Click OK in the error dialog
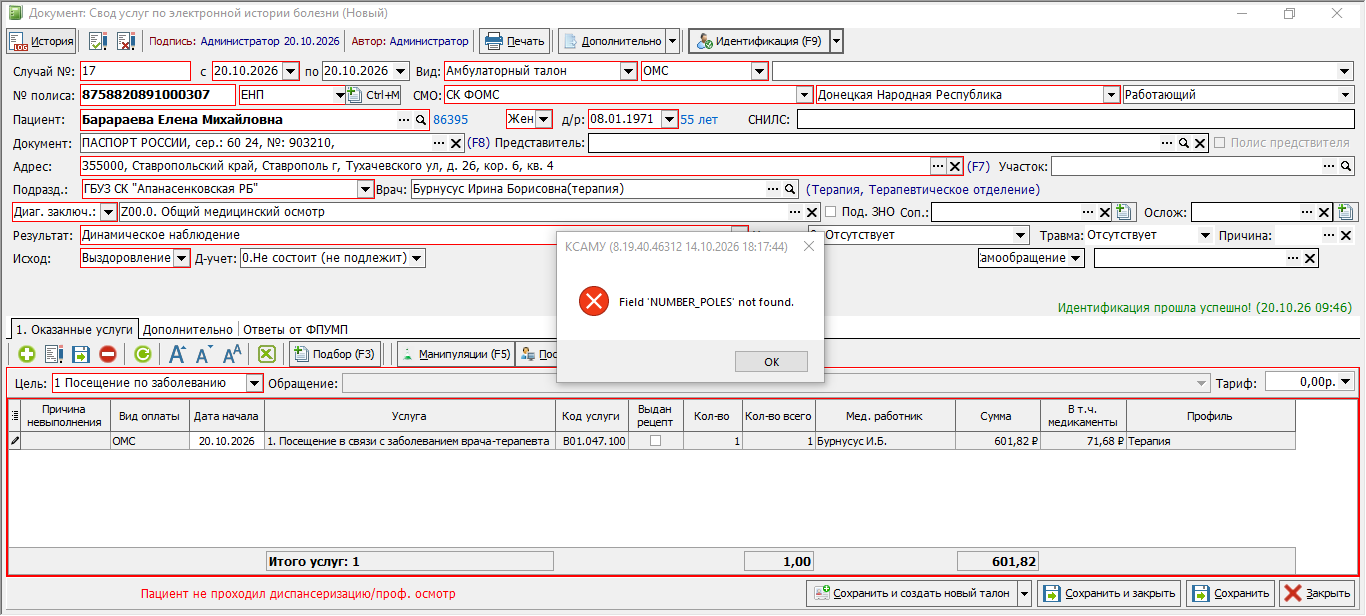The height and width of the screenshot is (616, 1366). pyautogui.click(x=771, y=362)
